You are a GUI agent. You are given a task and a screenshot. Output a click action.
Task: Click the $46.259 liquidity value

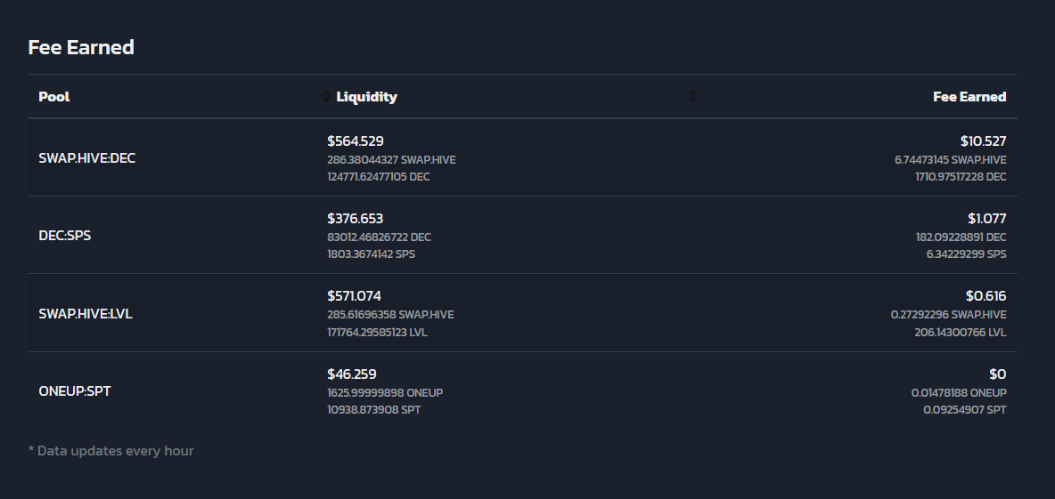click(352, 374)
